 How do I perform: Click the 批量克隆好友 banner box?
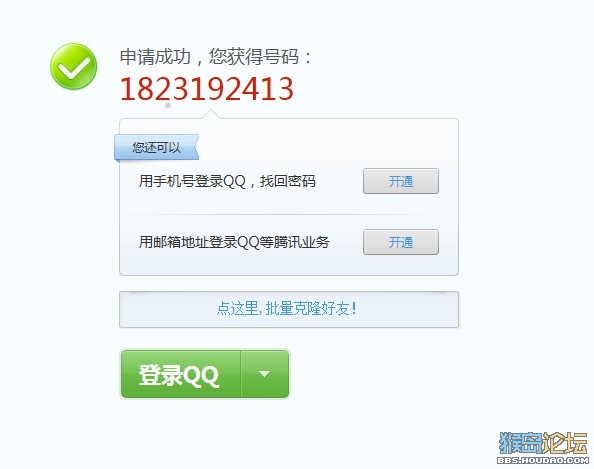(289, 309)
